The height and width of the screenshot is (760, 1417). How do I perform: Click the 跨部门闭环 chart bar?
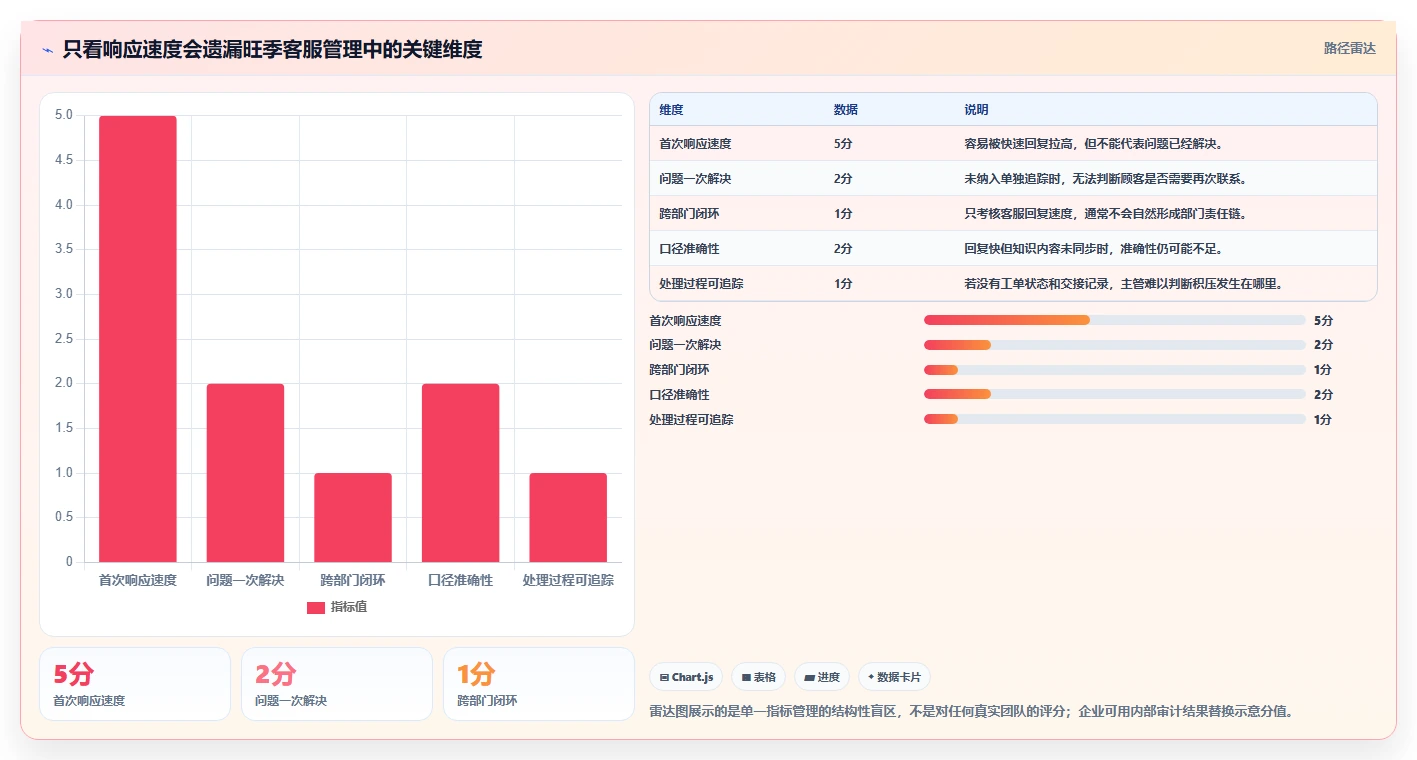tap(353, 517)
